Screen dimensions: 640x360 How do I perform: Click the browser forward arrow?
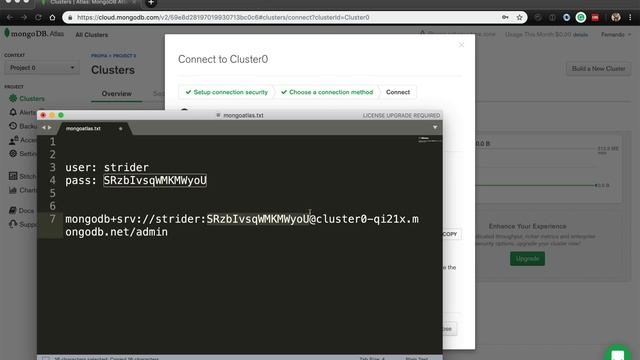[24, 18]
